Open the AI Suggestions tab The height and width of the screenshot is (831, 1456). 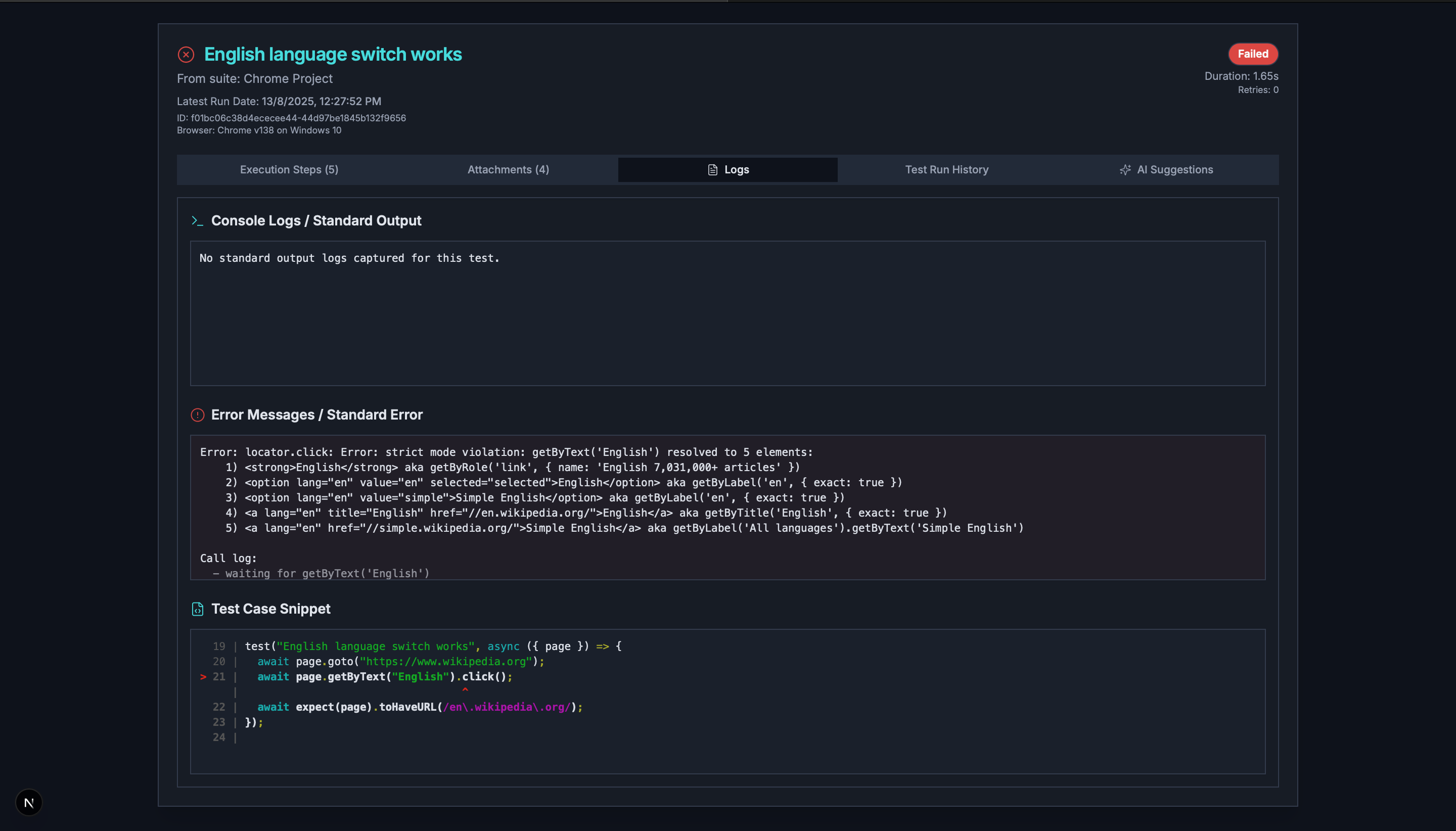[1166, 169]
